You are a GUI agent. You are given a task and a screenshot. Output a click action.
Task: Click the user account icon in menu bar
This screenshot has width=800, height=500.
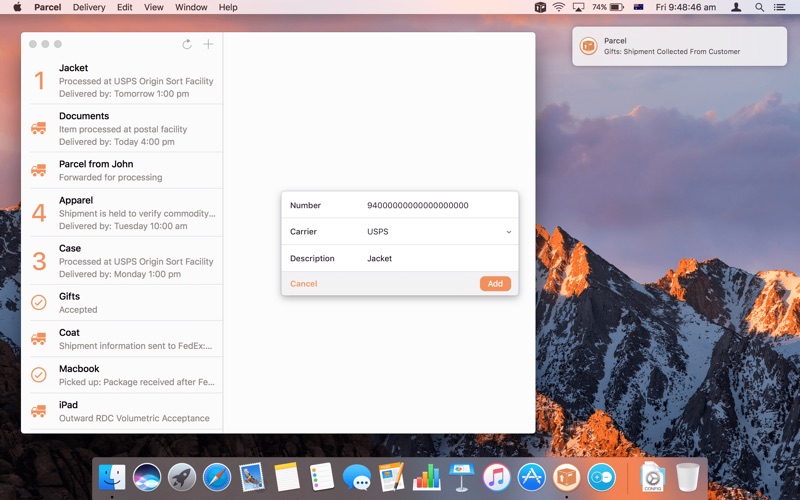point(736,7)
